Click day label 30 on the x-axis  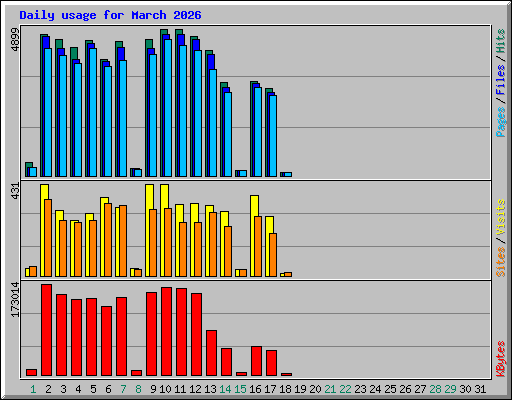coord(465,389)
